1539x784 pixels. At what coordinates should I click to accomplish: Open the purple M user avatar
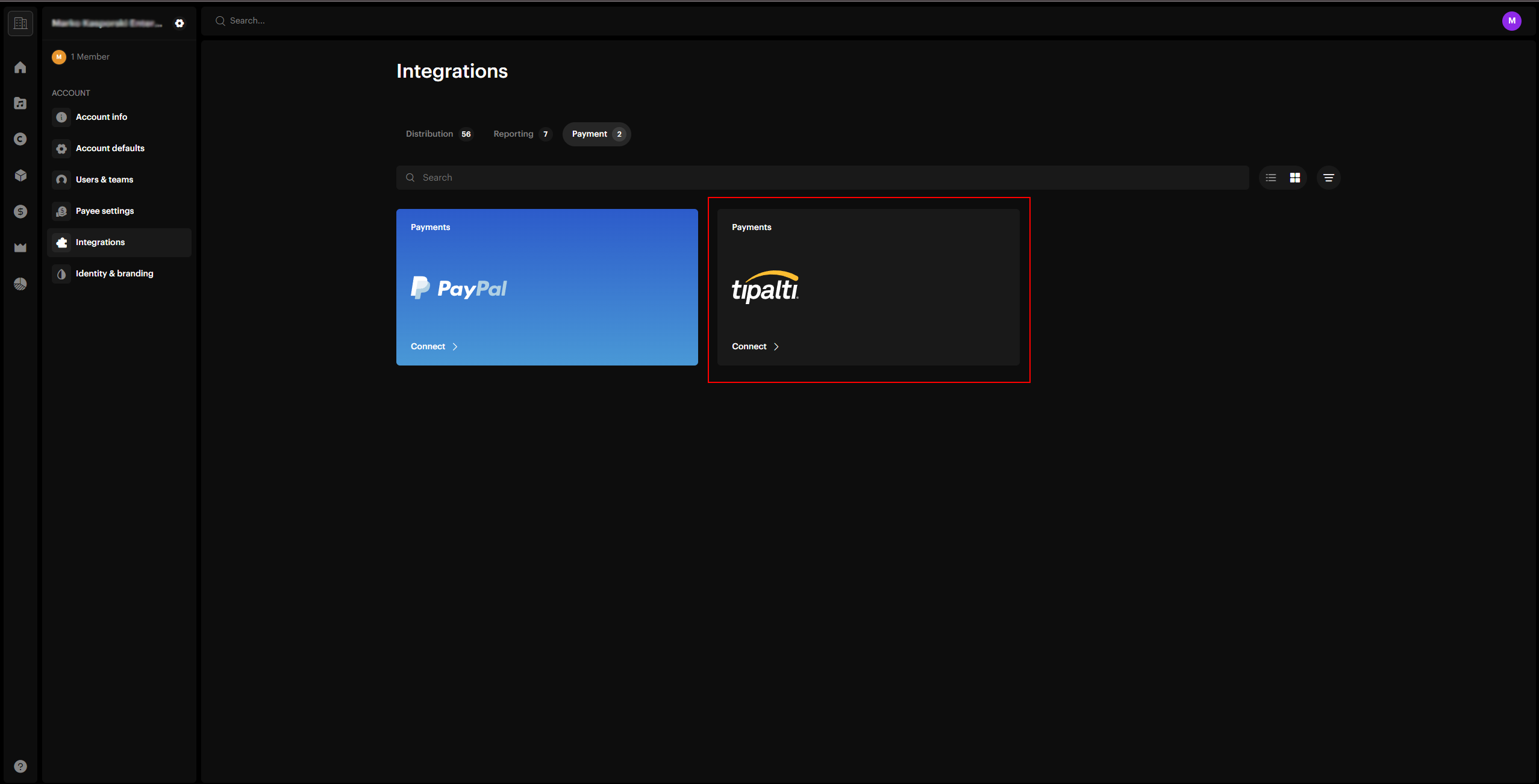click(1511, 20)
